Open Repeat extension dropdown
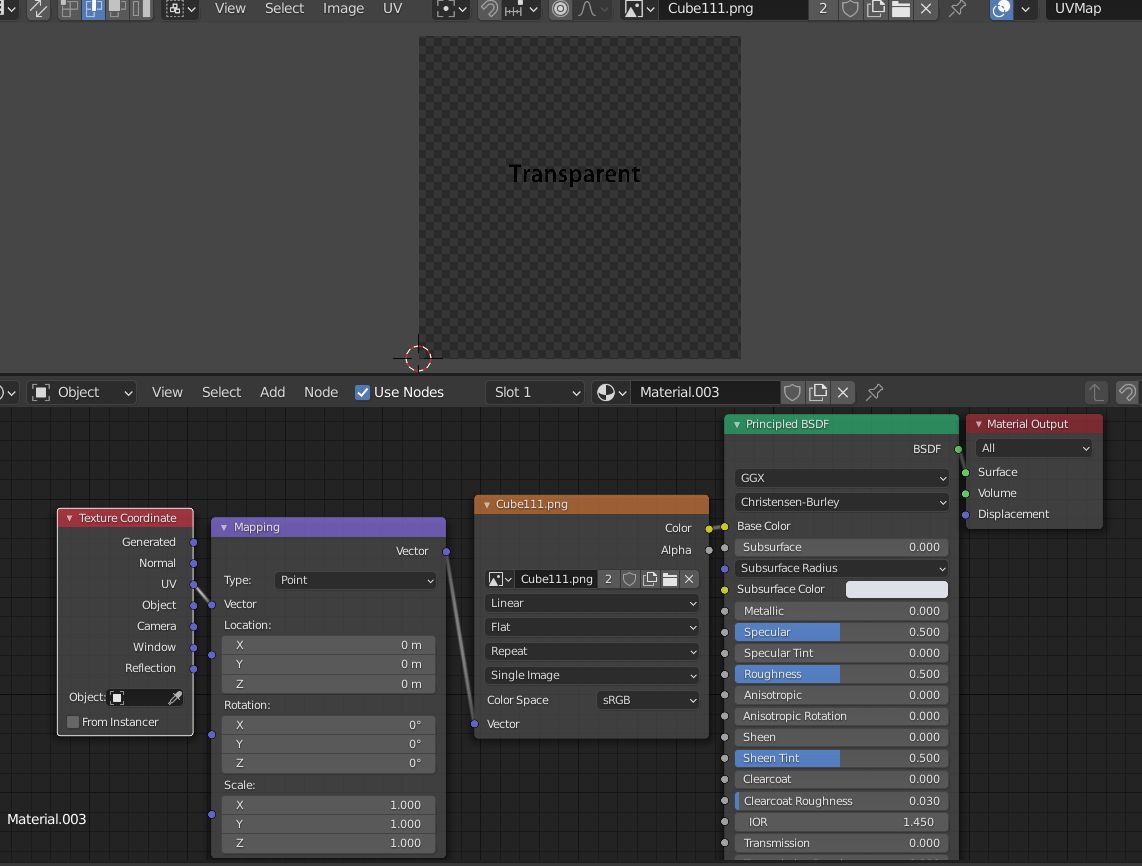The height and width of the screenshot is (866, 1142). [x=592, y=651]
